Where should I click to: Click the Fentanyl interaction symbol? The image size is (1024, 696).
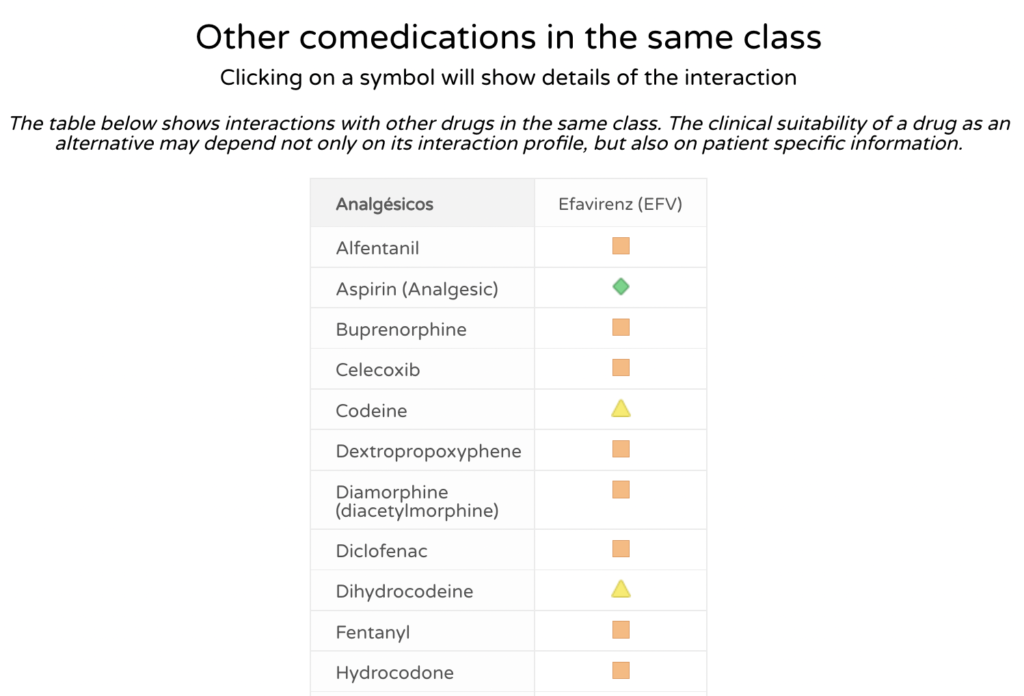click(x=620, y=630)
